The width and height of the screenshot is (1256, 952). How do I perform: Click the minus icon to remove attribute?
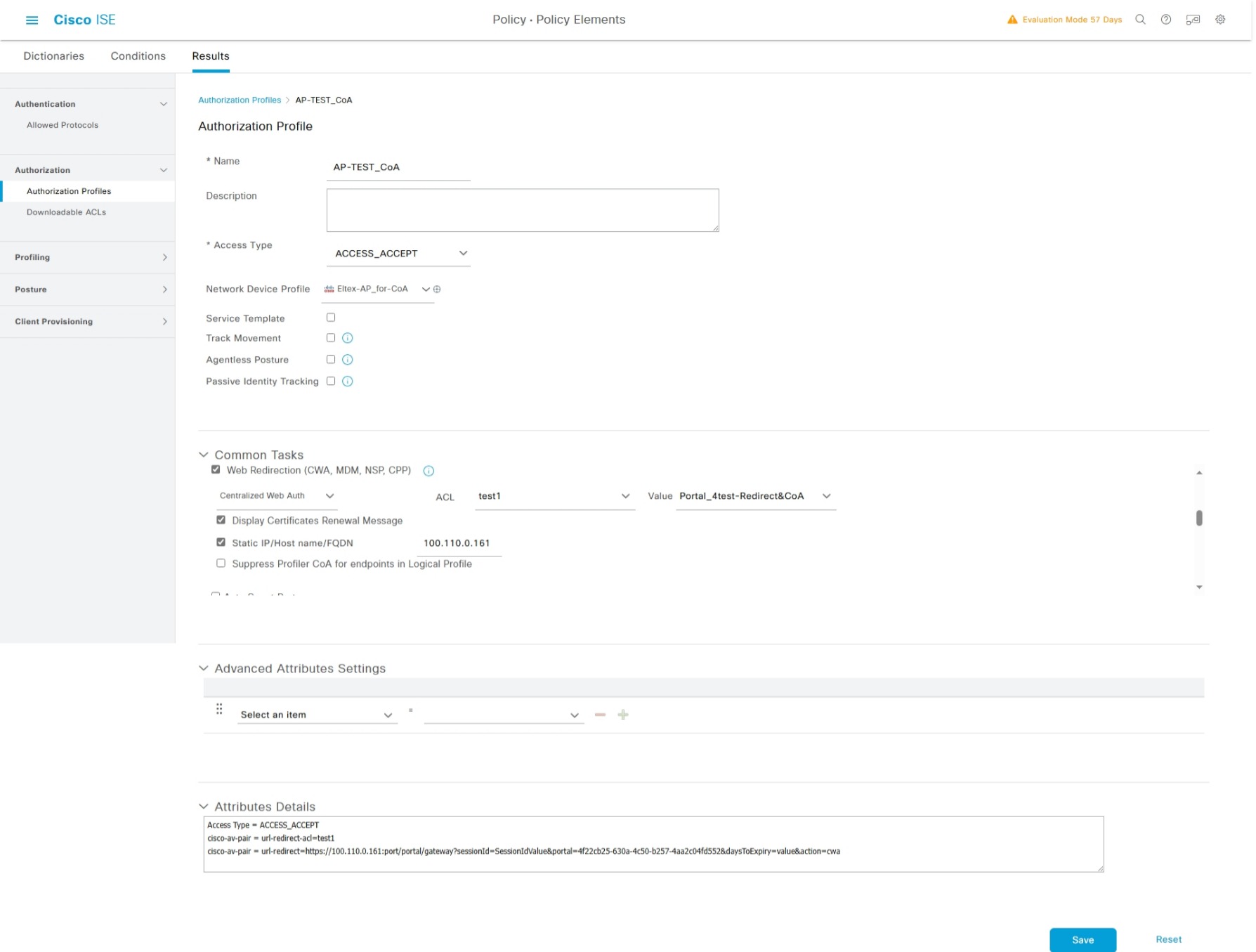[x=600, y=715]
